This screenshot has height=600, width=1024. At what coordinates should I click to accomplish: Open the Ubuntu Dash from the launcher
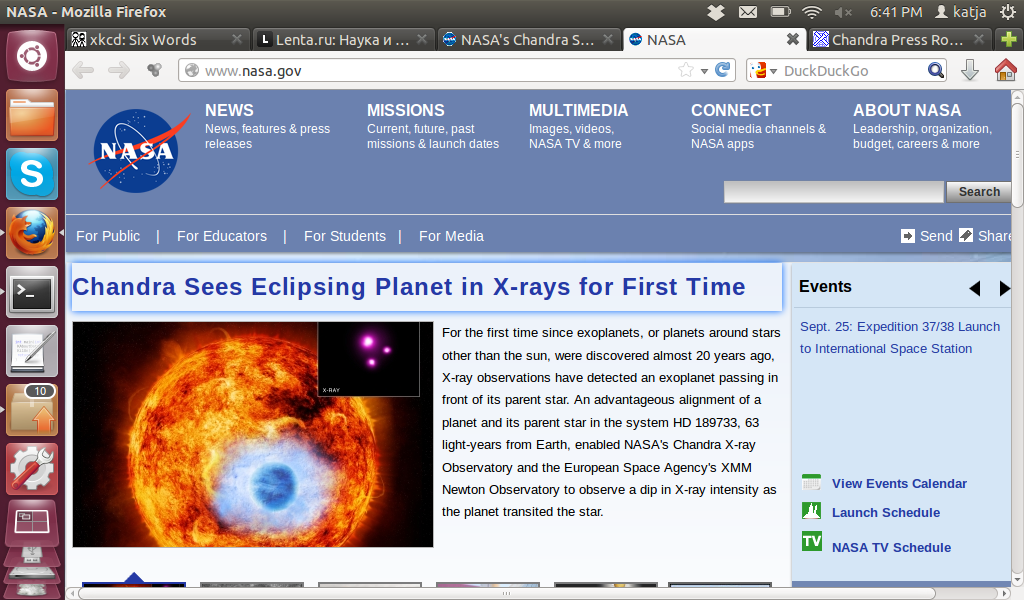click(x=31, y=55)
